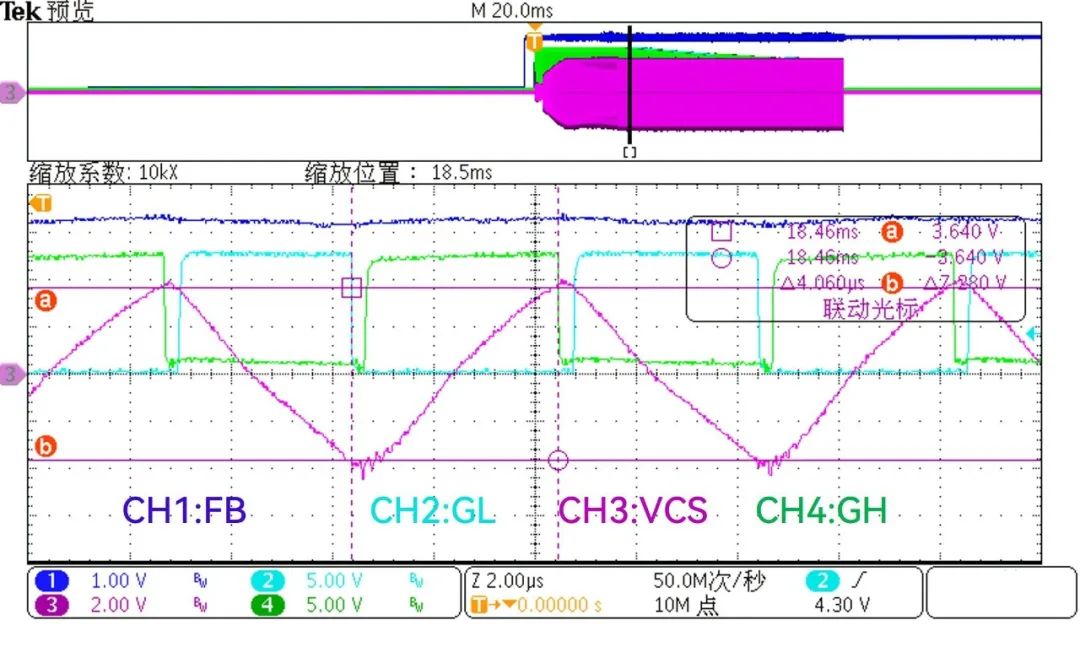
Task: Click the zoom bracket under the overview waveform
Action: 630,152
